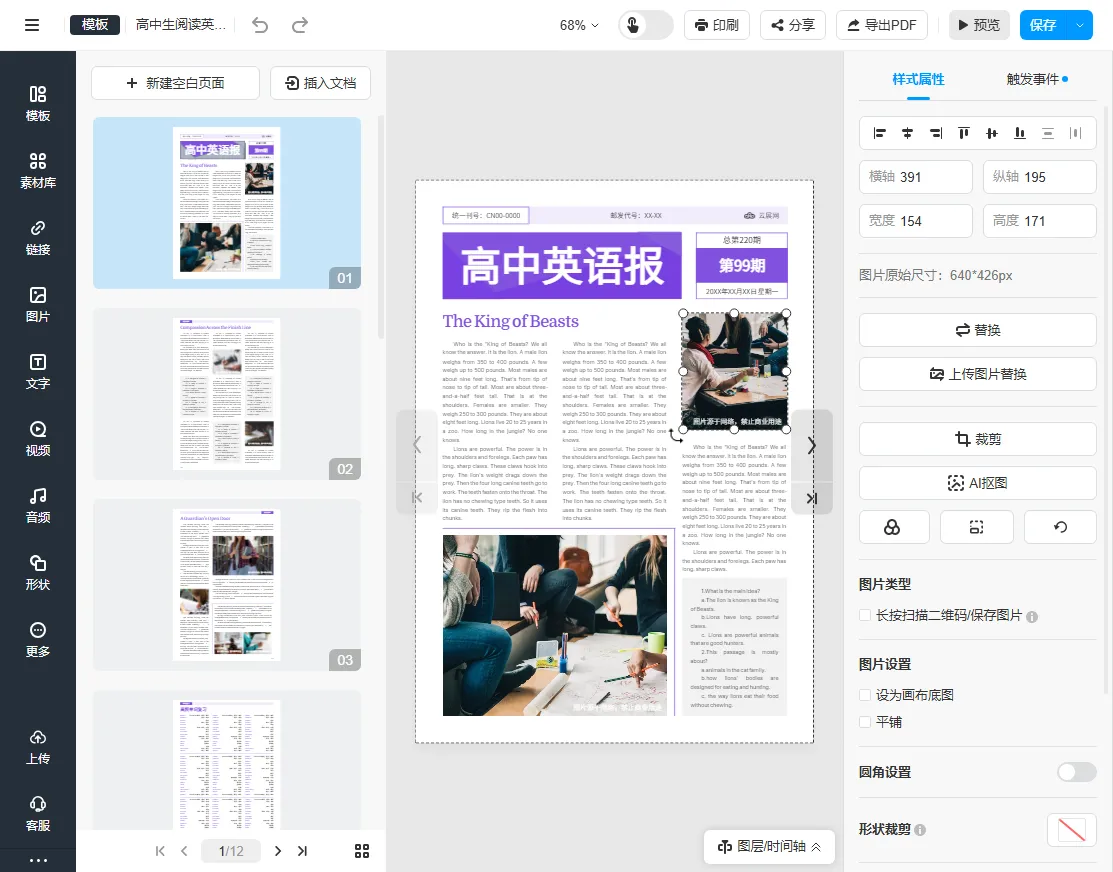
Task: Edit 横轴 X position field
Action: point(916,177)
